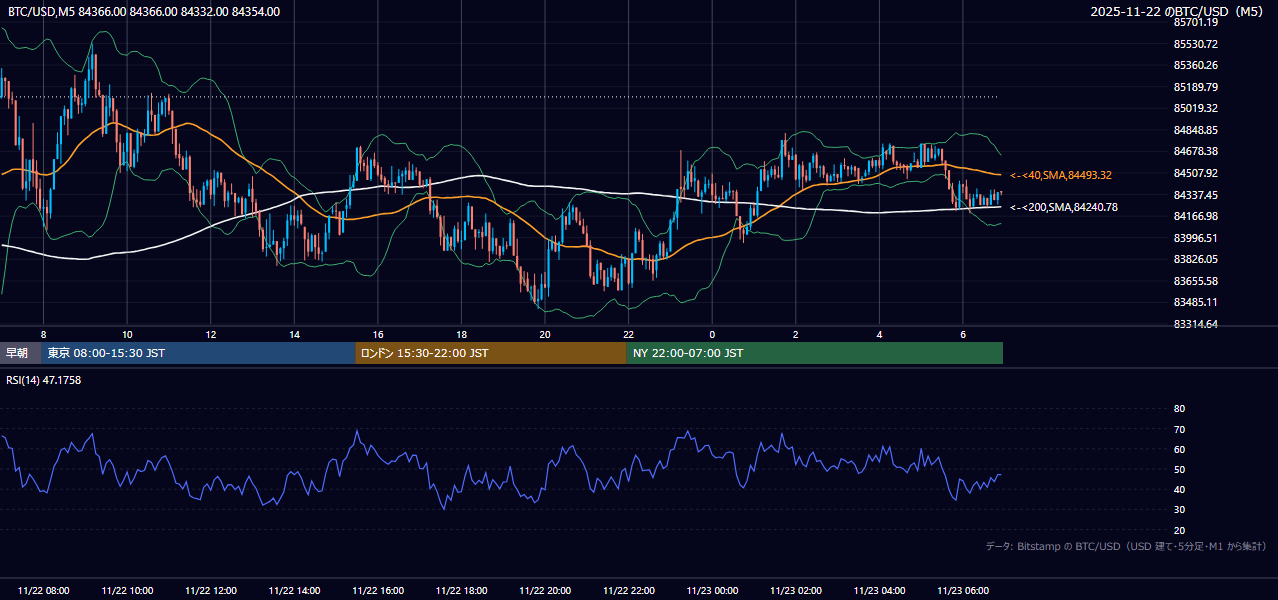1278x600 pixels.
Task: Click the 11/22 20:00 time axis label
Action: pyautogui.click(x=545, y=591)
